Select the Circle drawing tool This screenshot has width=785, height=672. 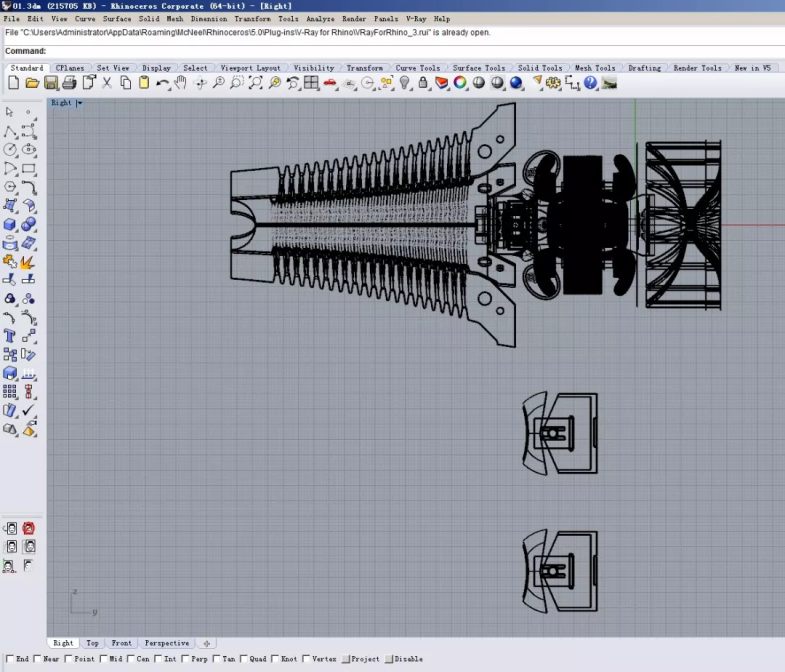point(10,149)
